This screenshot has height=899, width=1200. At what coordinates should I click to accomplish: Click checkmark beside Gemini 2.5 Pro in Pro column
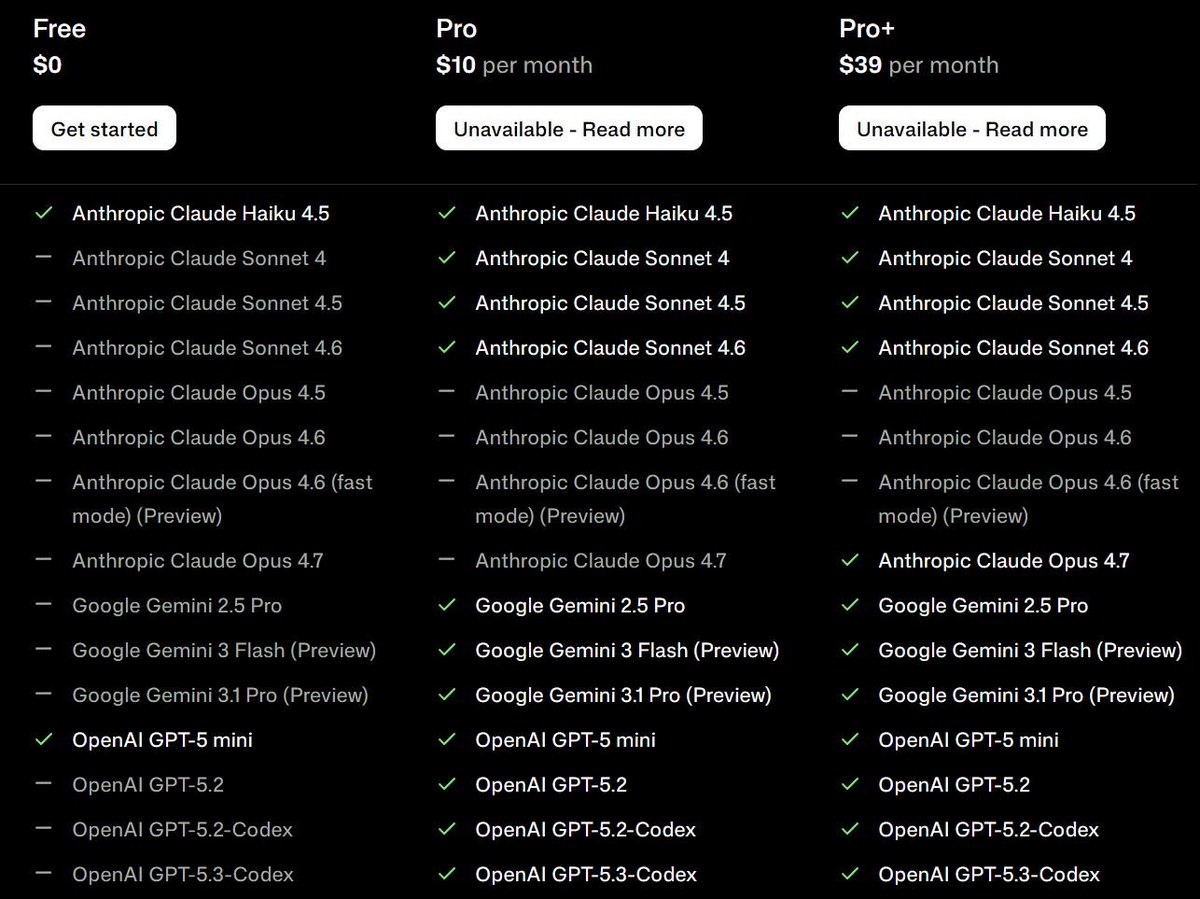446,605
